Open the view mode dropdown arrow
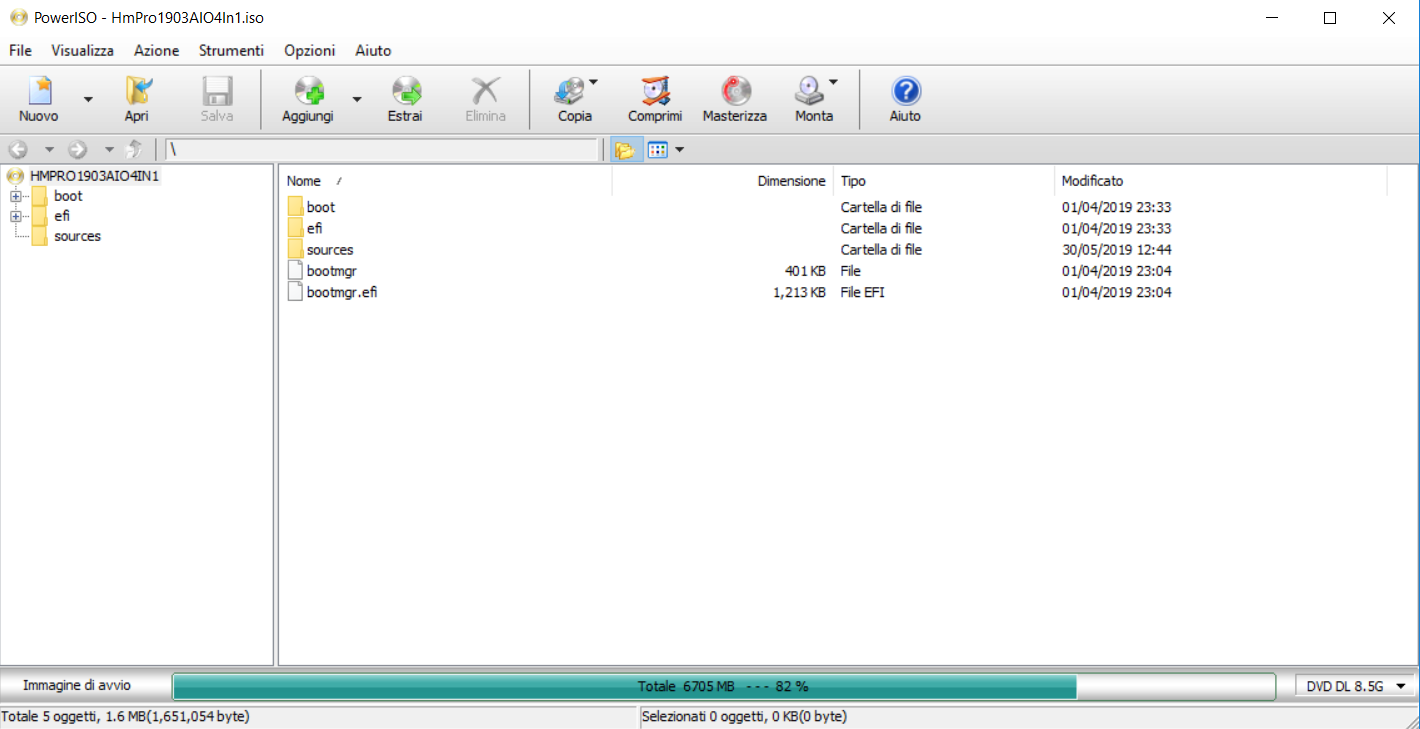Viewport: 1420px width, 729px height. tap(679, 150)
